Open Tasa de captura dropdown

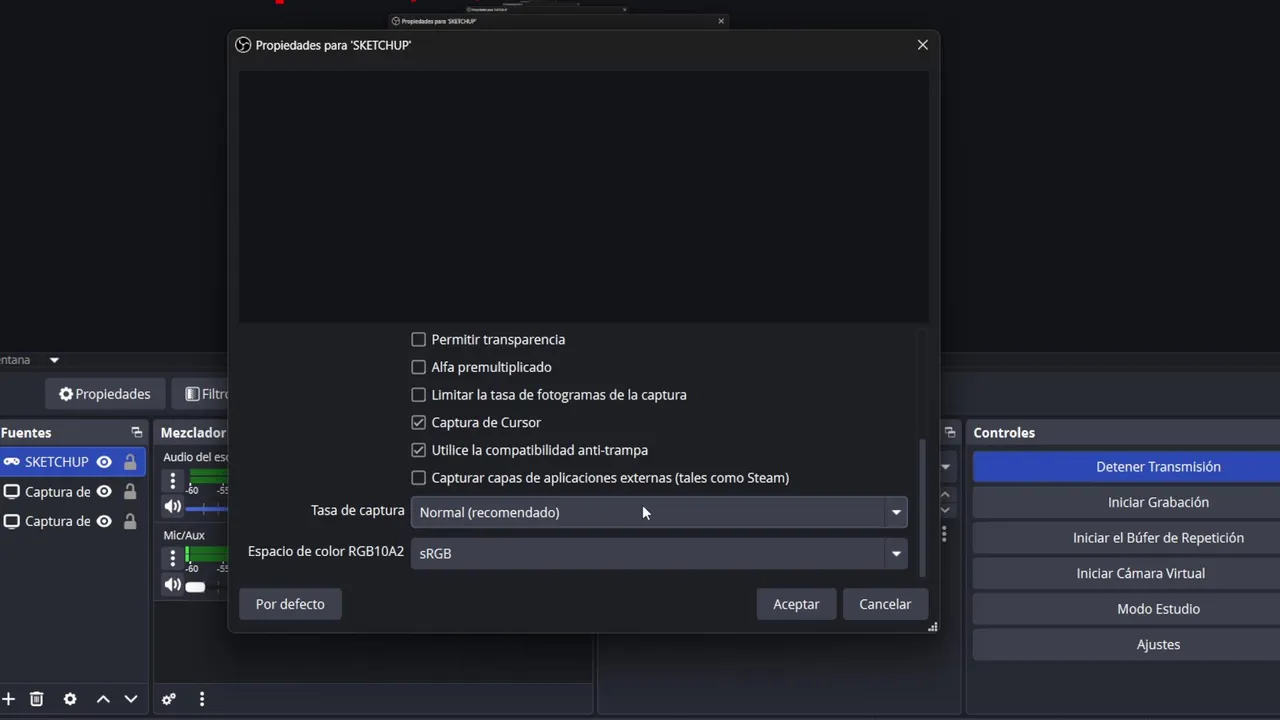(x=659, y=512)
